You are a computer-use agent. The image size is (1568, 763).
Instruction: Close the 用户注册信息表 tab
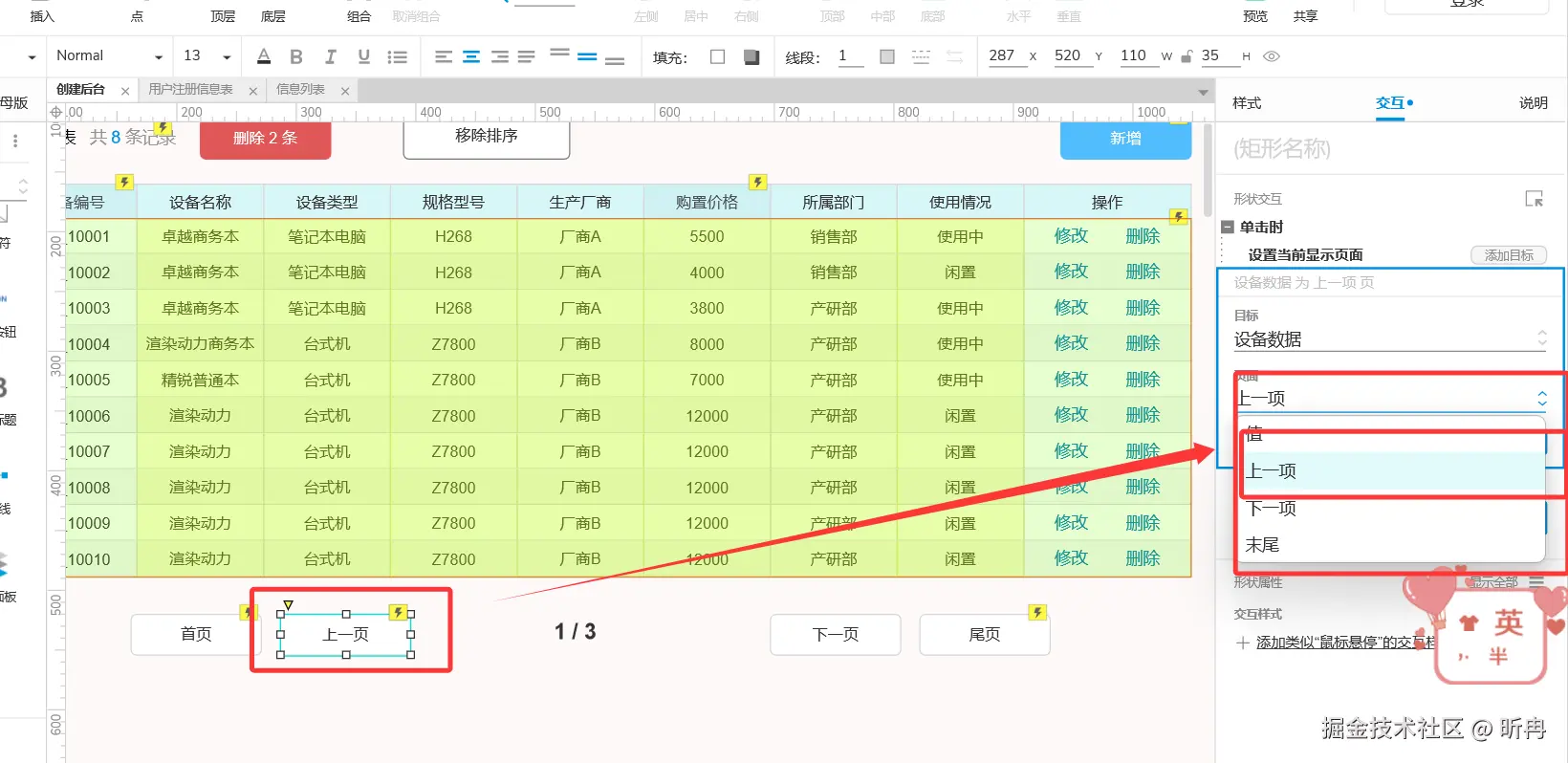coord(252,91)
